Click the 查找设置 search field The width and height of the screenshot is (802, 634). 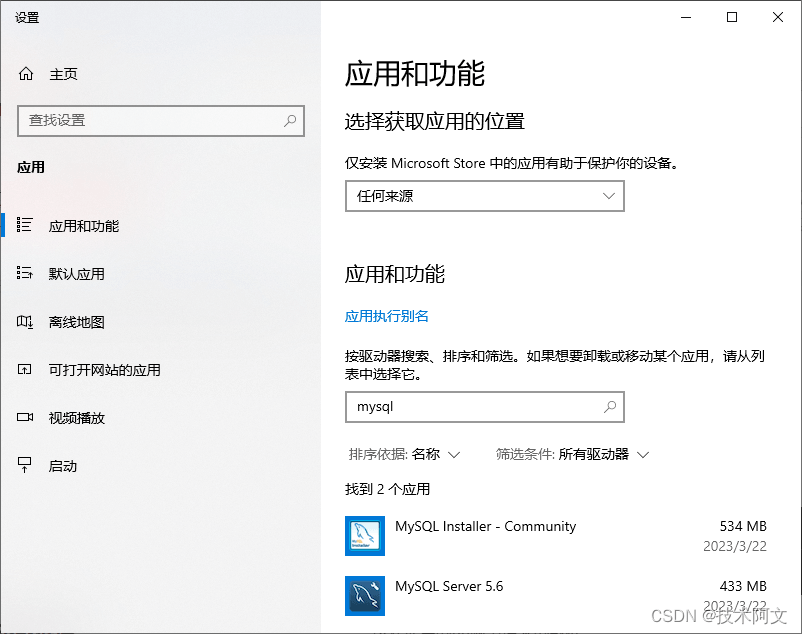[x=160, y=120]
